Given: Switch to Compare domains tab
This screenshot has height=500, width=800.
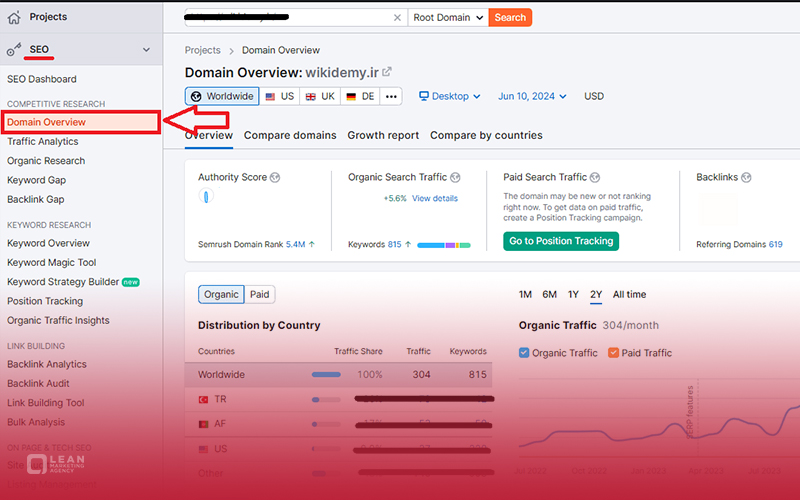Looking at the screenshot, I should click(x=290, y=135).
